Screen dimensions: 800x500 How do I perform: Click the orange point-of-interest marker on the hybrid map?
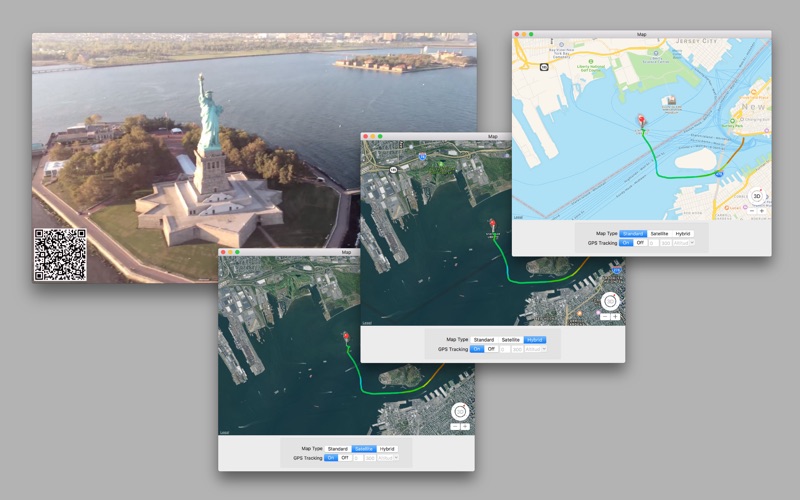click(x=580, y=313)
